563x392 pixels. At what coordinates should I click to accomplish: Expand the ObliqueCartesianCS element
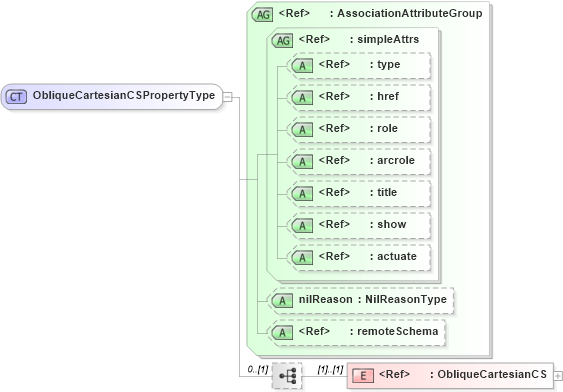pyautogui.click(x=558, y=376)
